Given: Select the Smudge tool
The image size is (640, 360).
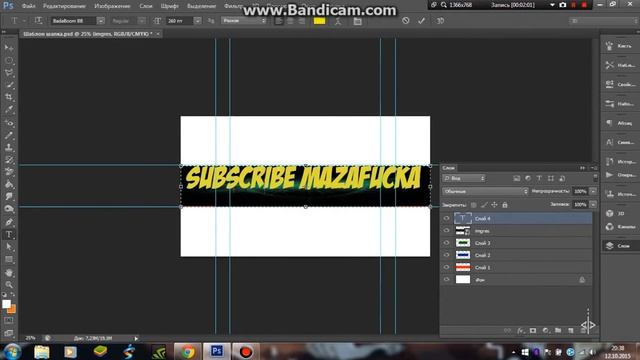Looking at the screenshot, I should 9,197.
